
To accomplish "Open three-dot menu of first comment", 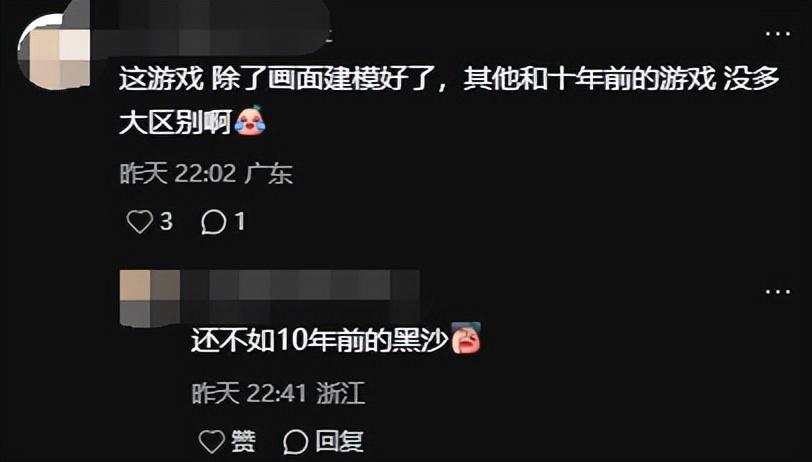I will point(778,34).
